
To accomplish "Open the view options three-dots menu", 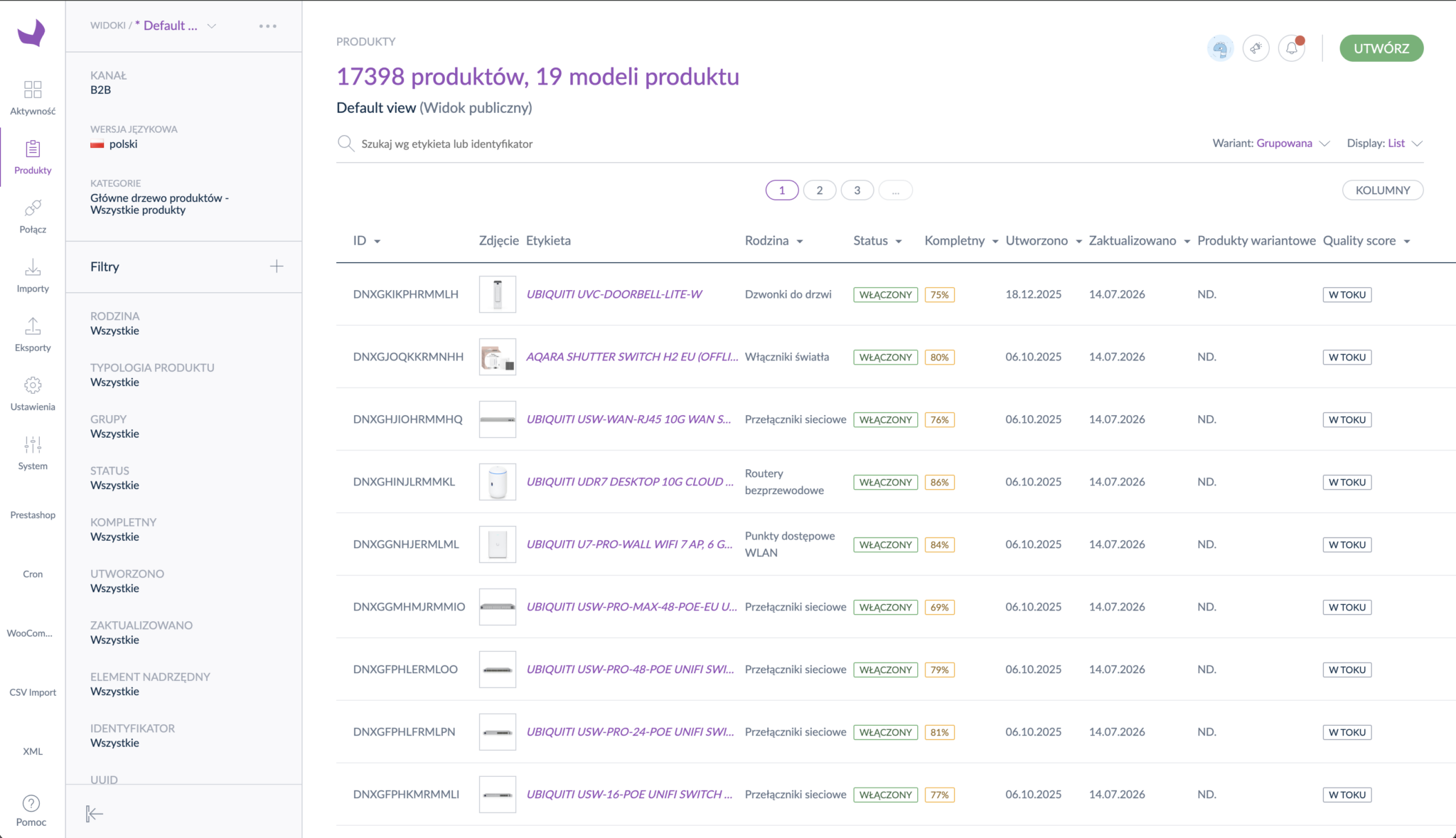I will tap(268, 26).
